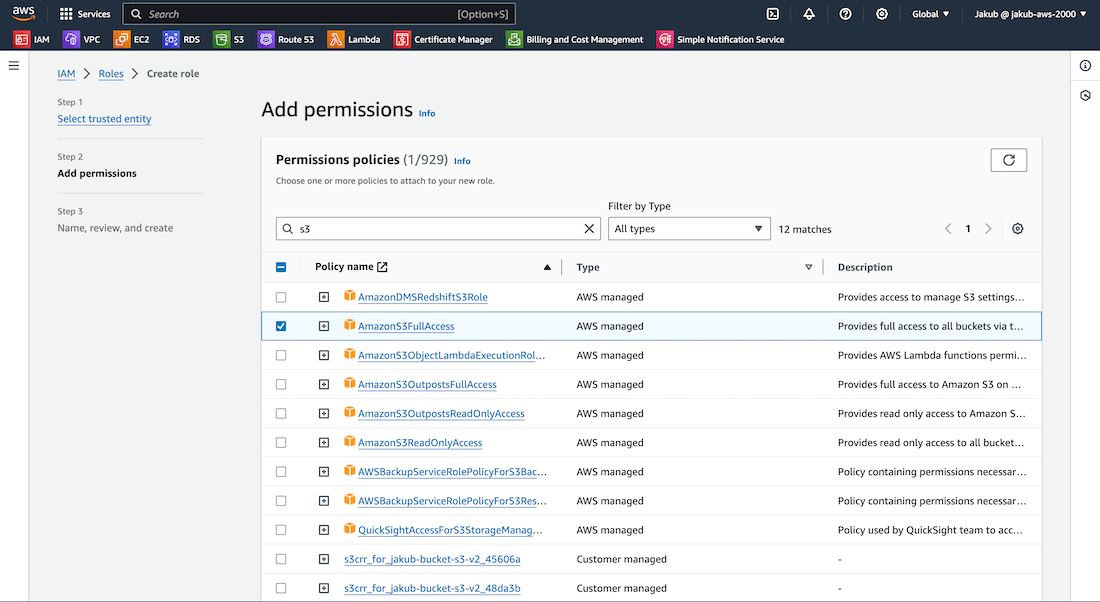1100x602 pixels.
Task: Click the help question mark icon
Action: 845,14
